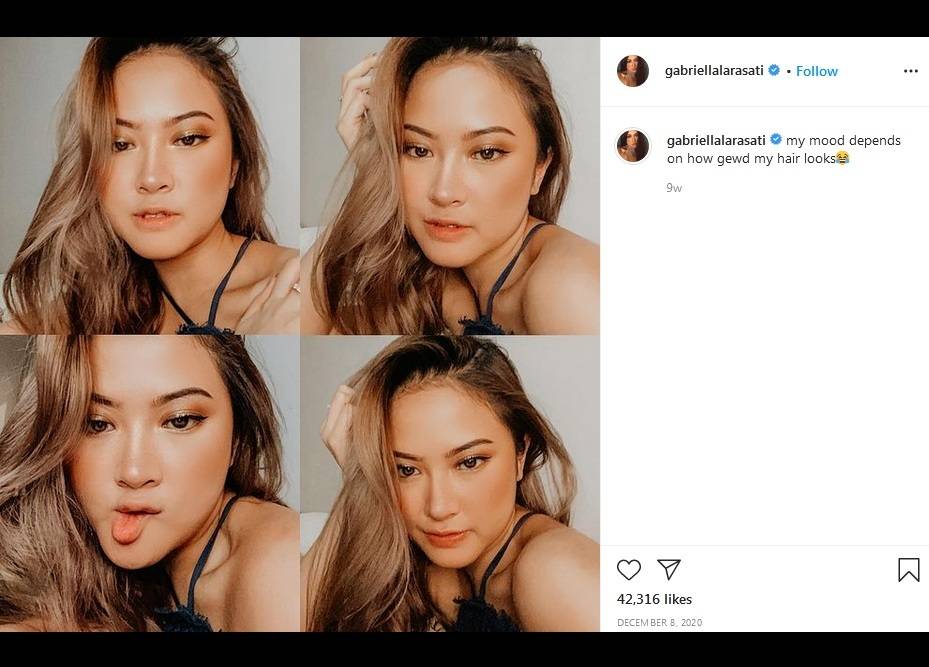Select the top-right selfie with raised hand
929x667 pixels.
pyautogui.click(x=450, y=185)
